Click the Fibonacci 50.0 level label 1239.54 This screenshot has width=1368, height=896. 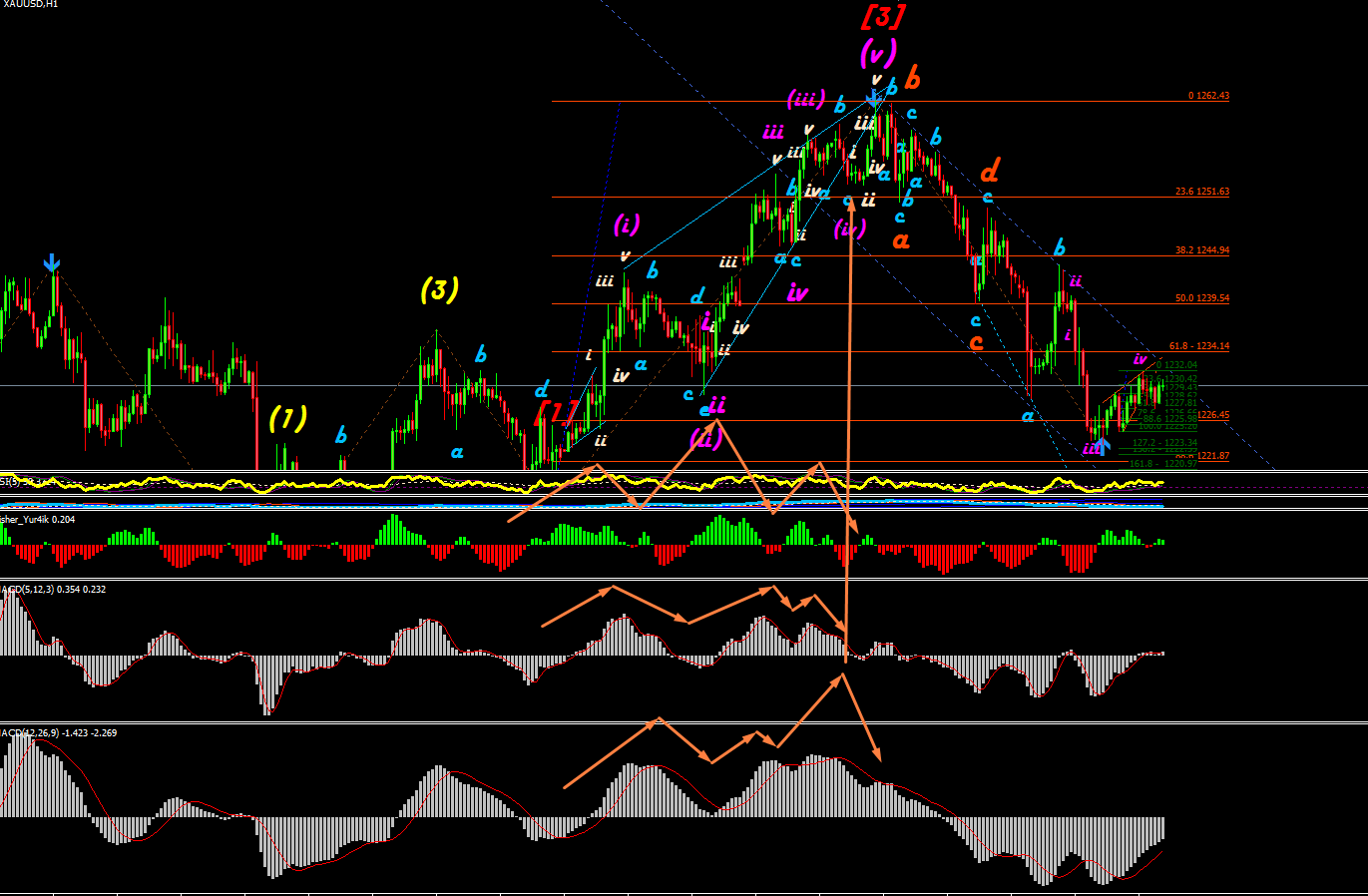(x=1201, y=298)
